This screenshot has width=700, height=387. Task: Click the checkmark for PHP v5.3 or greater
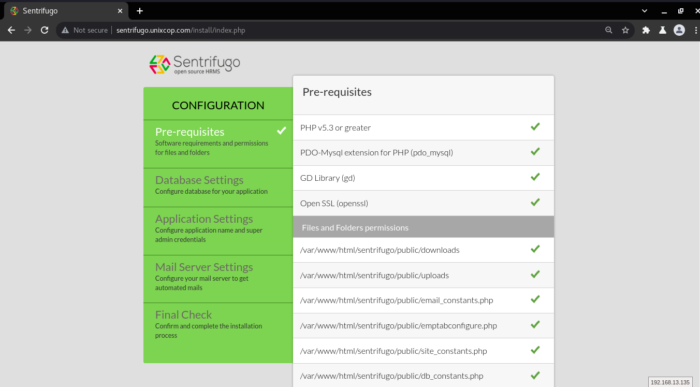pyautogui.click(x=535, y=127)
